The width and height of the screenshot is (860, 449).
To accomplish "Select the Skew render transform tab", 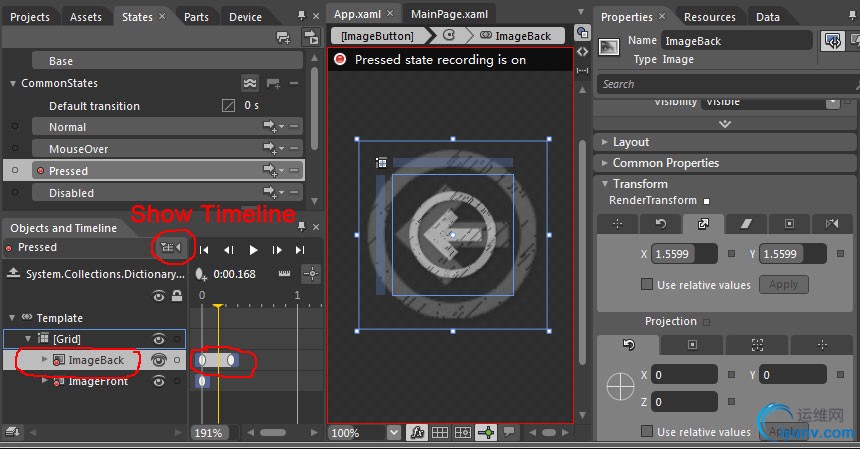I will (x=746, y=224).
